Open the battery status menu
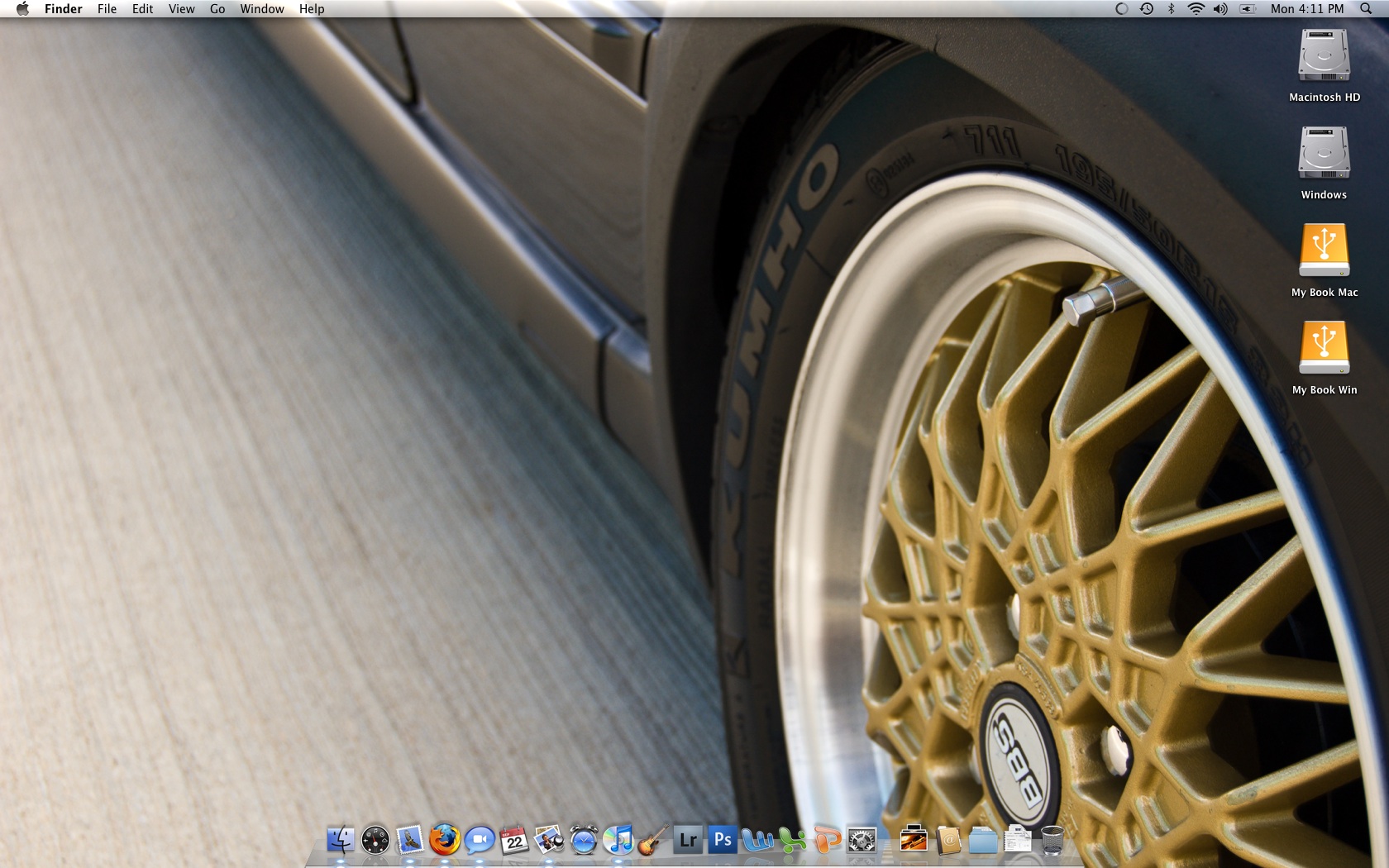The image size is (1389, 868). point(1248,9)
